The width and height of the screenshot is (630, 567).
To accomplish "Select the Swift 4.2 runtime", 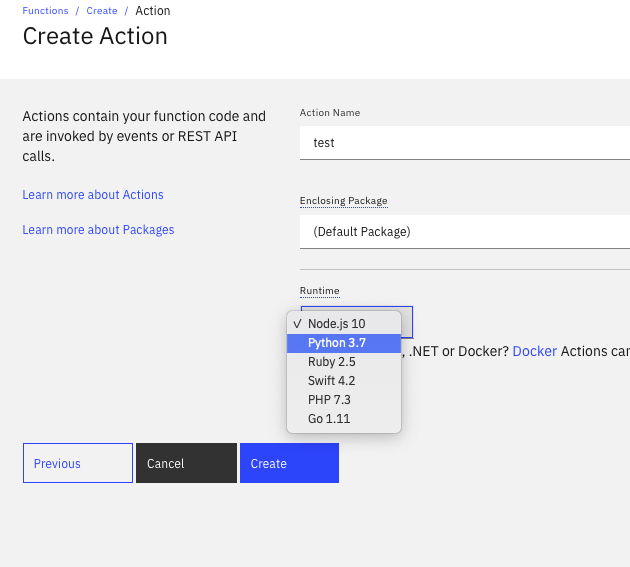I will point(332,381).
